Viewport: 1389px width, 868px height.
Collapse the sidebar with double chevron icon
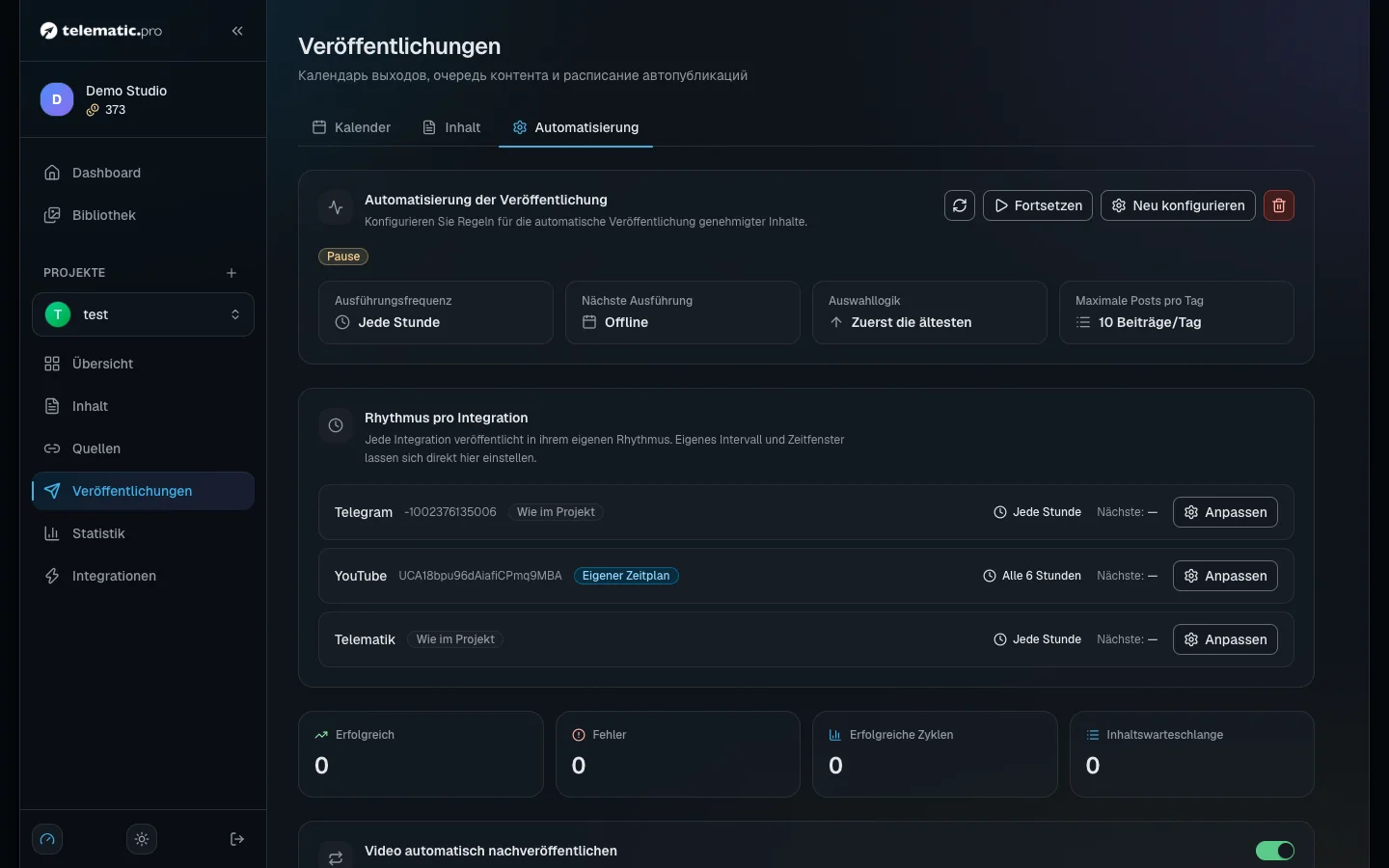[237, 31]
